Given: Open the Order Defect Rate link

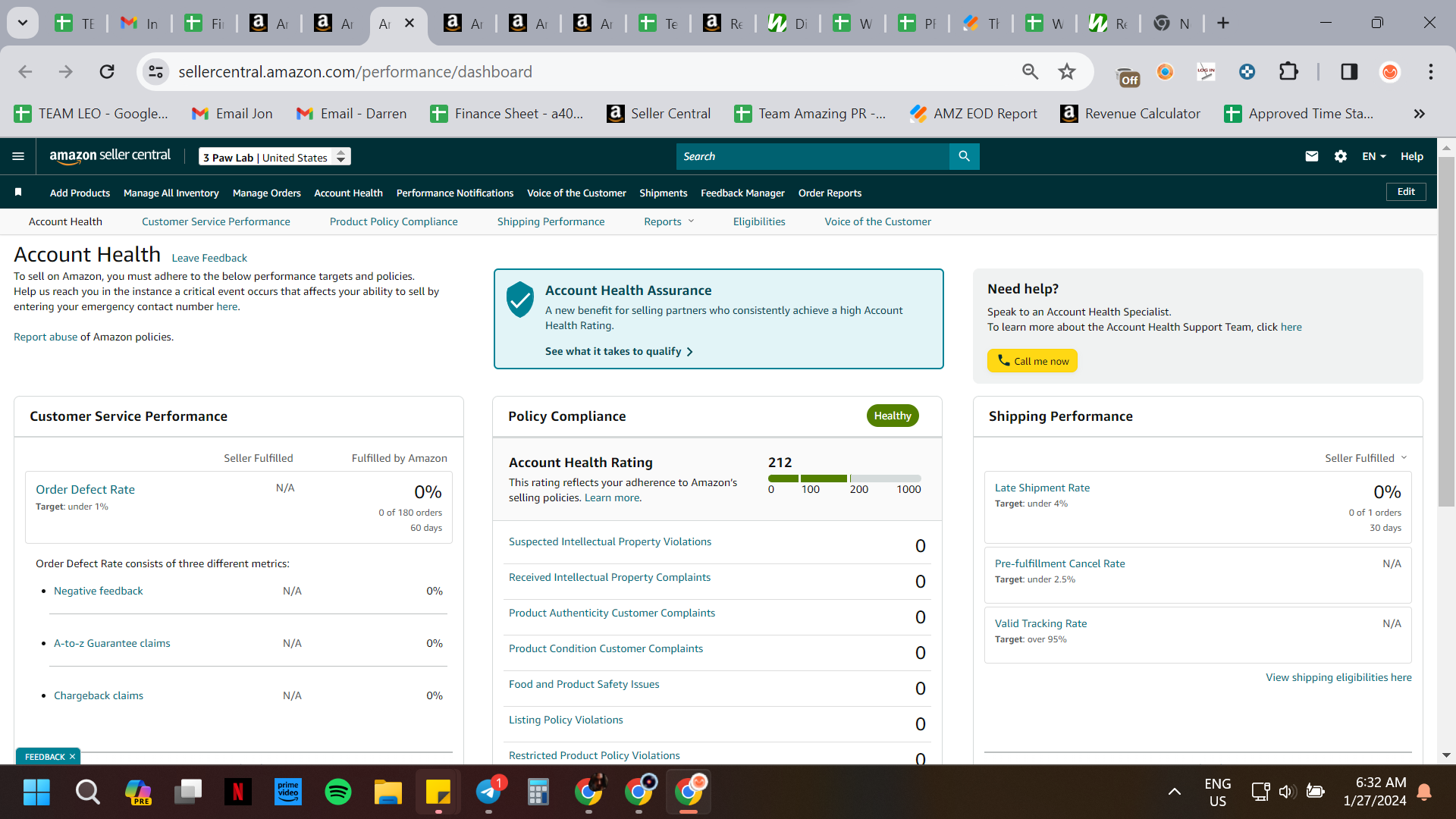Looking at the screenshot, I should 85,489.
